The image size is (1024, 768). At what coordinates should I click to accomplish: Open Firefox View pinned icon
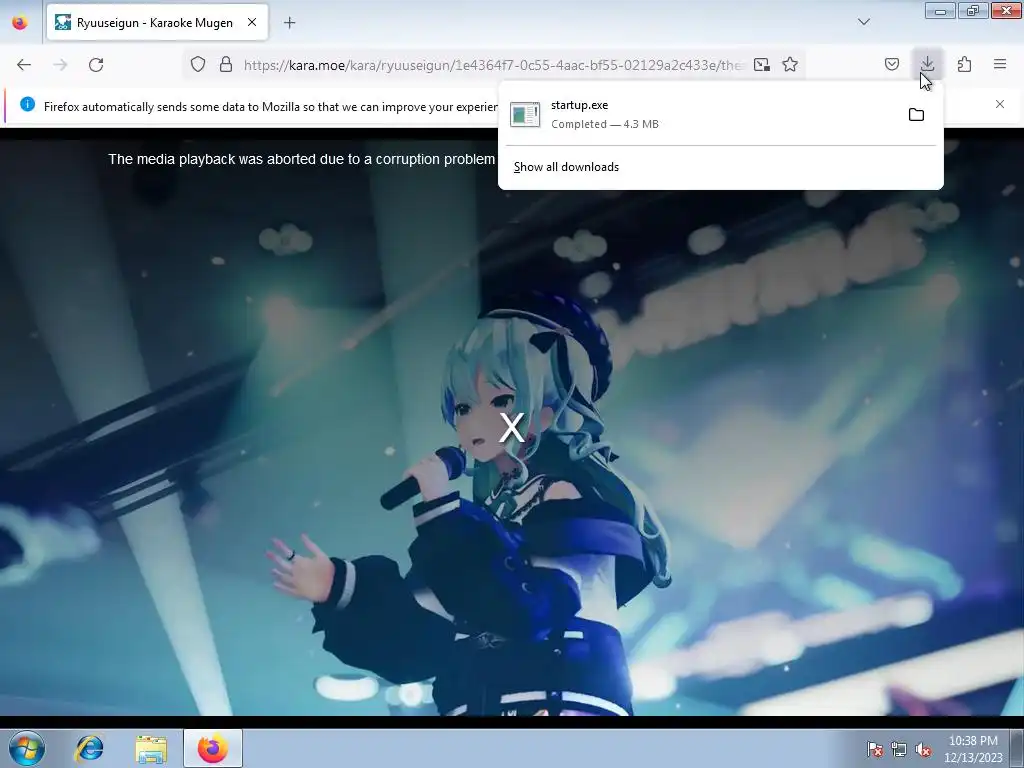click(20, 22)
